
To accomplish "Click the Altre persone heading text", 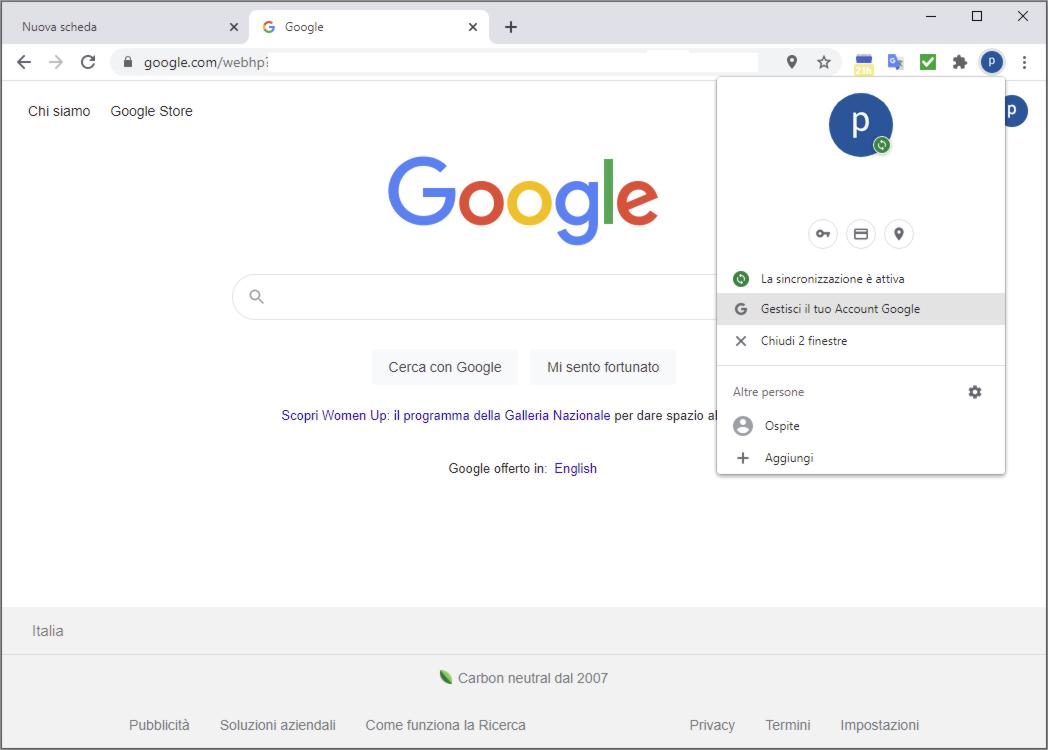I will coord(769,392).
